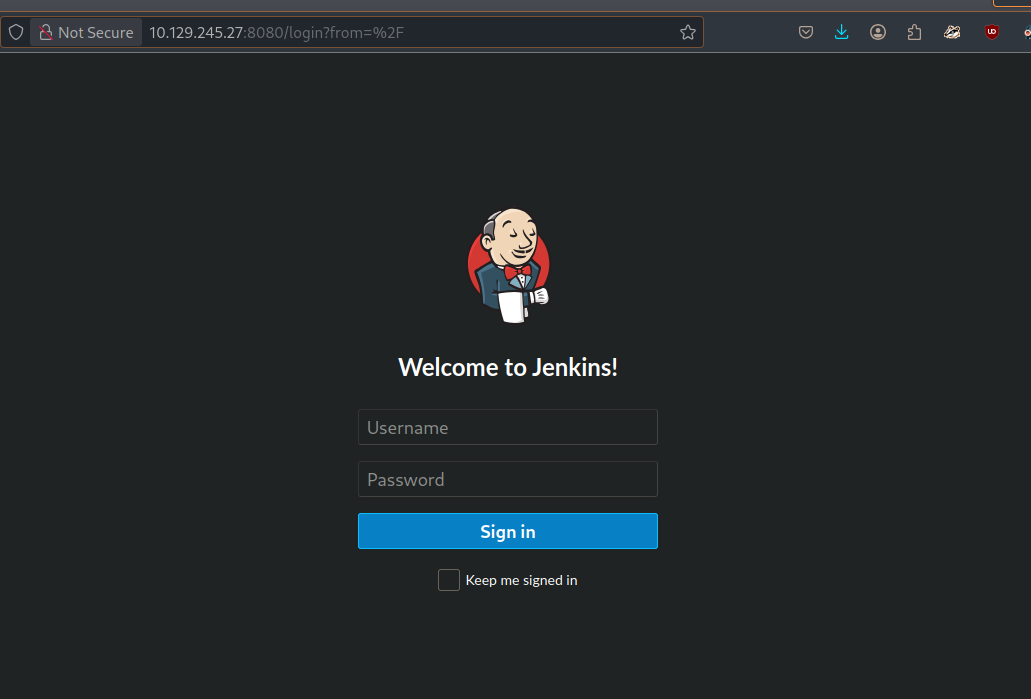
Task: Bookmark this page with the star icon
Action: tap(688, 32)
